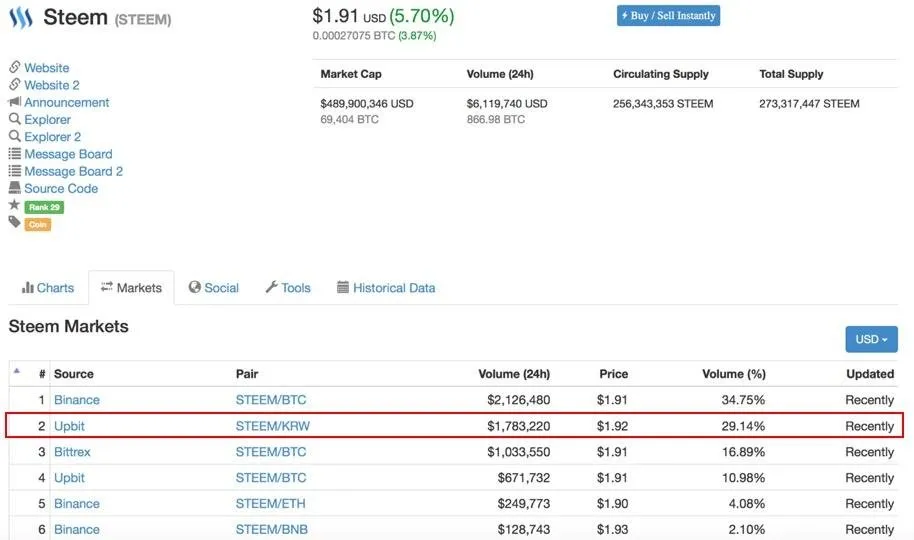Click the 10.98% volume cell
914x540 pixels.
coord(743,478)
